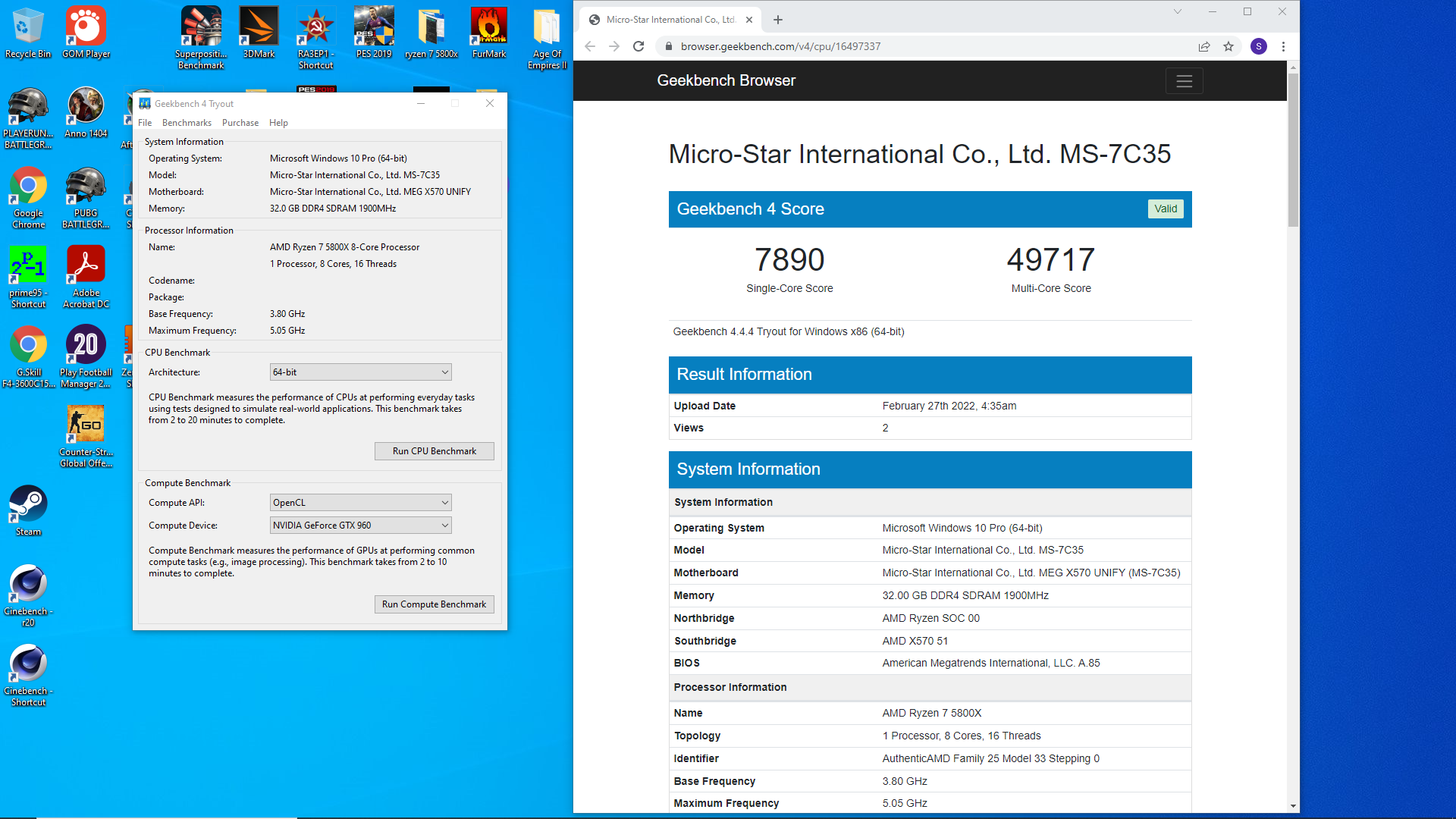Launch FurMark desktop icon
Screen dimensions: 1456x819
(489, 33)
